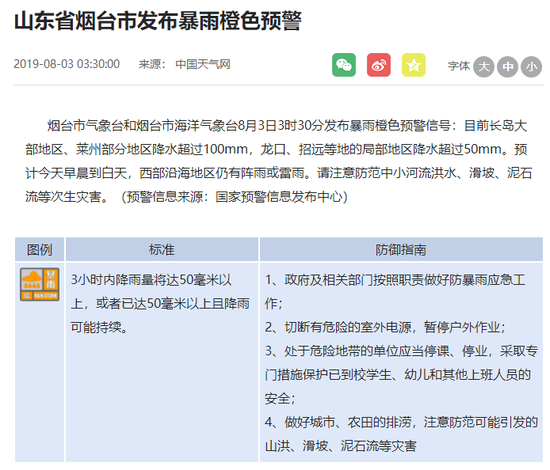Screen dimensions: 550x470
Task: Click the 防御指南 table header
Action: click(401, 250)
